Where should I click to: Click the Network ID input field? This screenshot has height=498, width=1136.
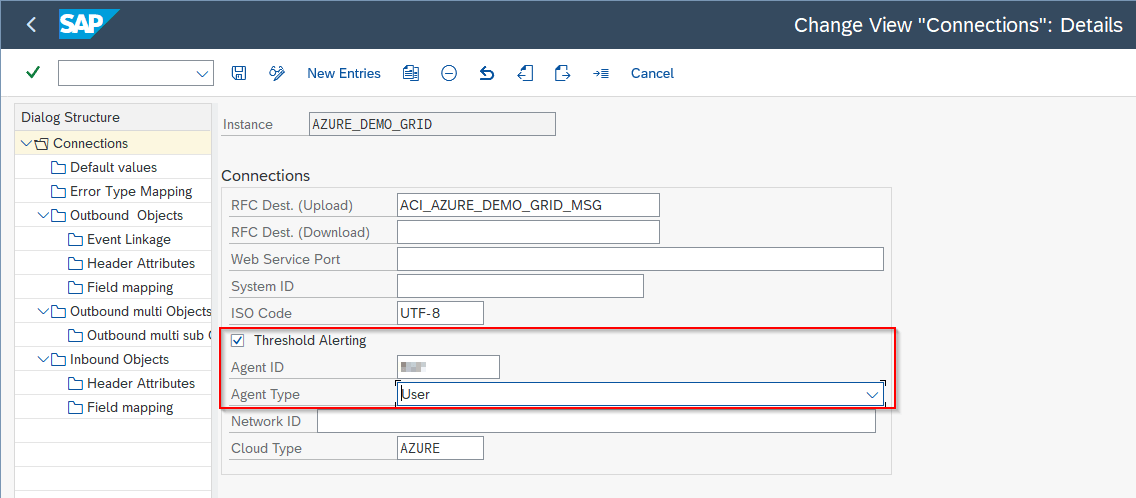(x=596, y=421)
